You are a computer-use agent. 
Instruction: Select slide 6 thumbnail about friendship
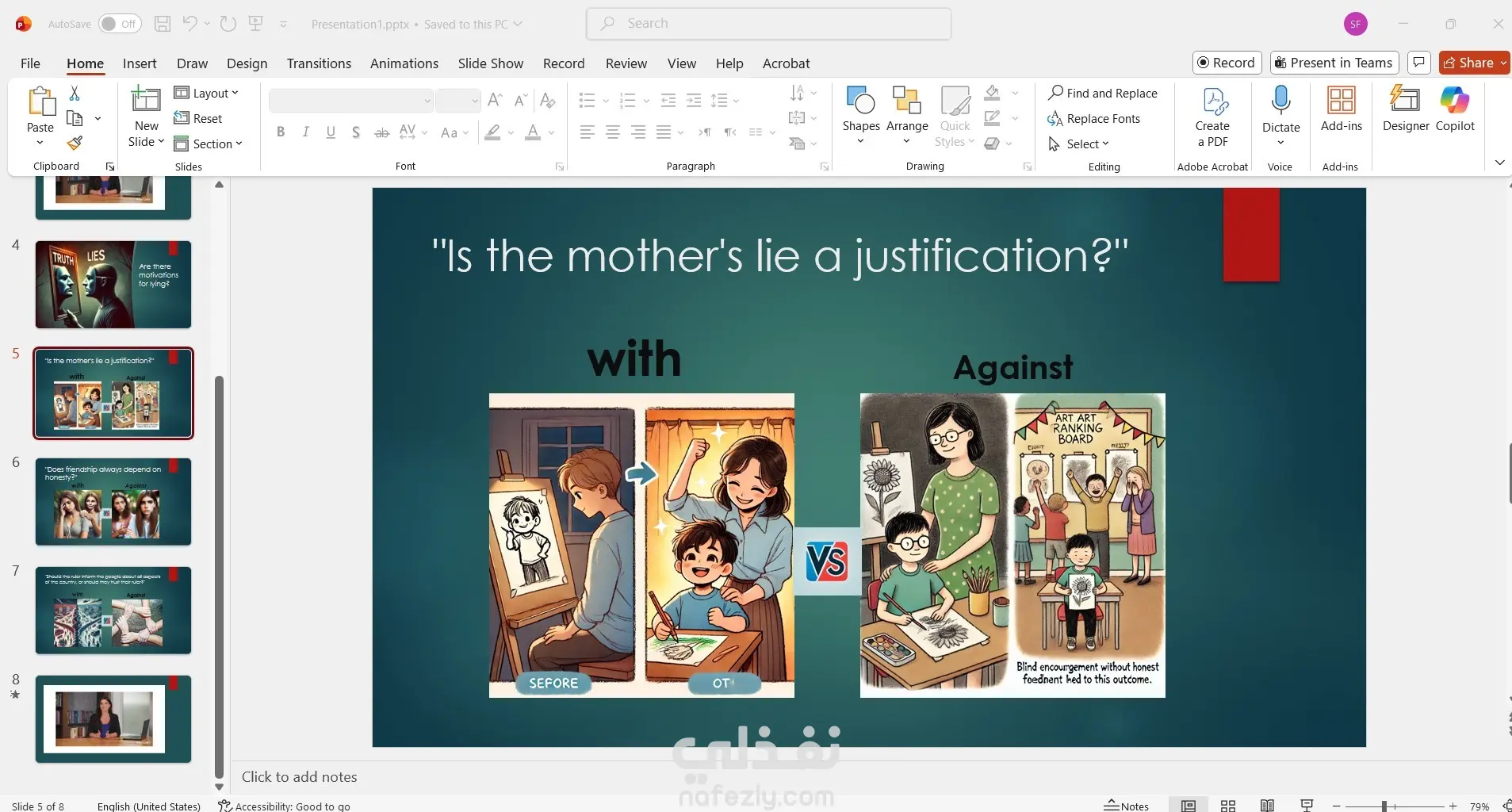click(113, 502)
